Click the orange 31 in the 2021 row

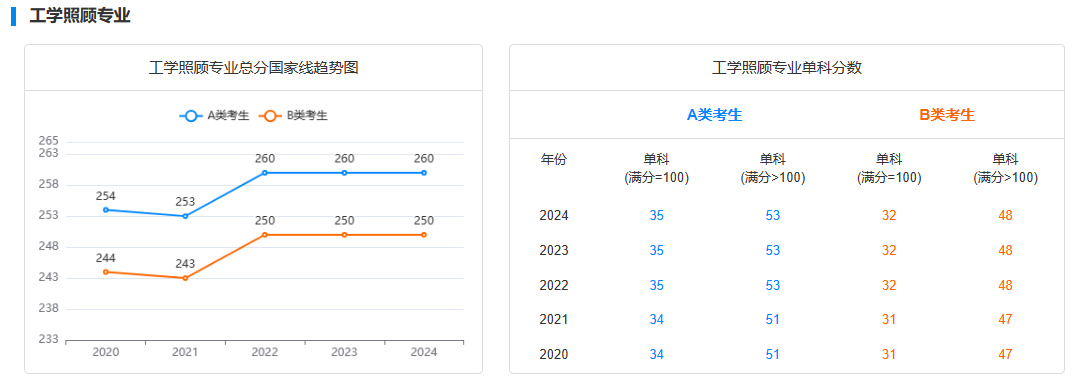click(x=889, y=320)
